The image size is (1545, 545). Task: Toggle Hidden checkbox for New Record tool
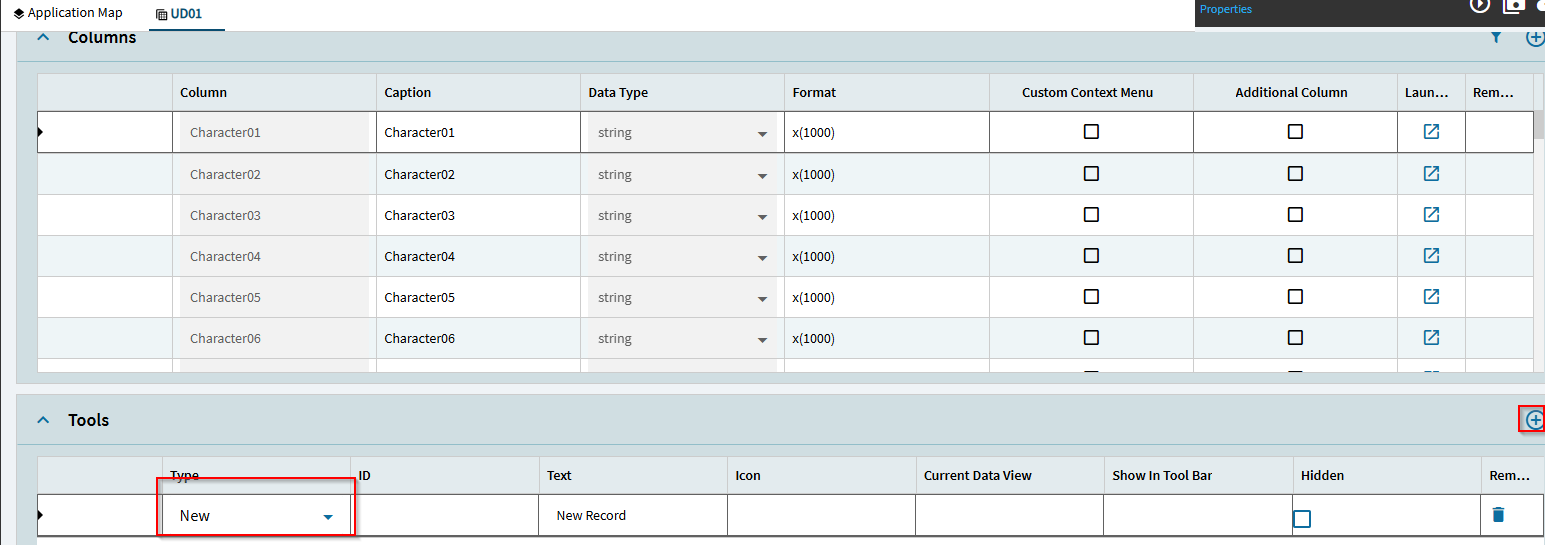click(x=1302, y=519)
